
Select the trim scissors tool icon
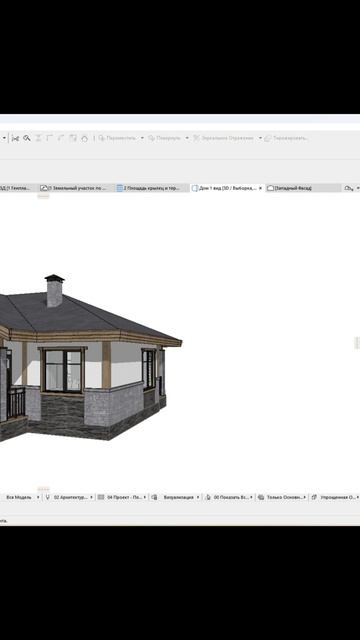coord(16,138)
